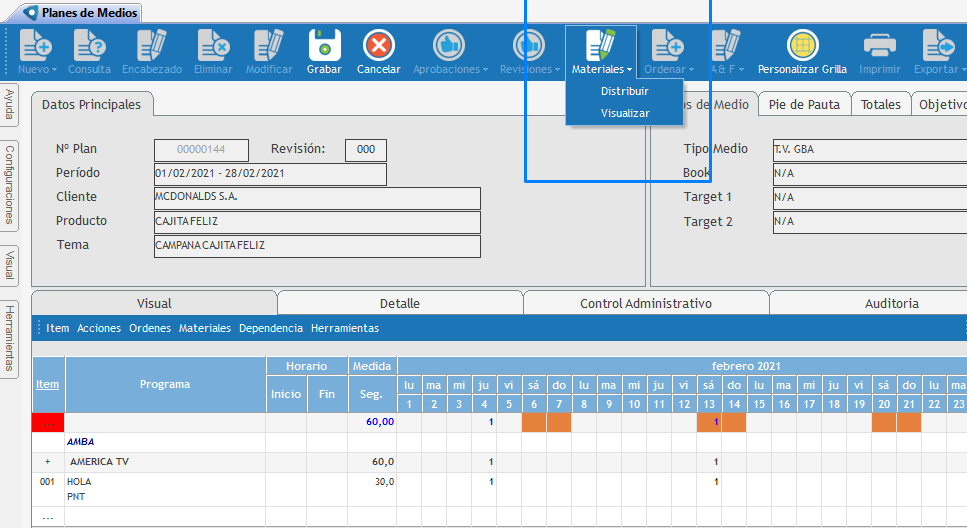Click the Item column header link

pyautogui.click(x=47, y=384)
